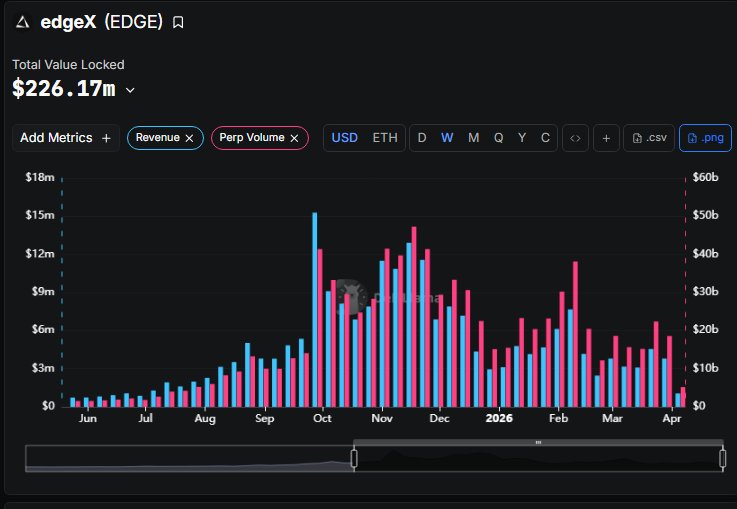Click the tallest blue bar in October

[x=315, y=310]
